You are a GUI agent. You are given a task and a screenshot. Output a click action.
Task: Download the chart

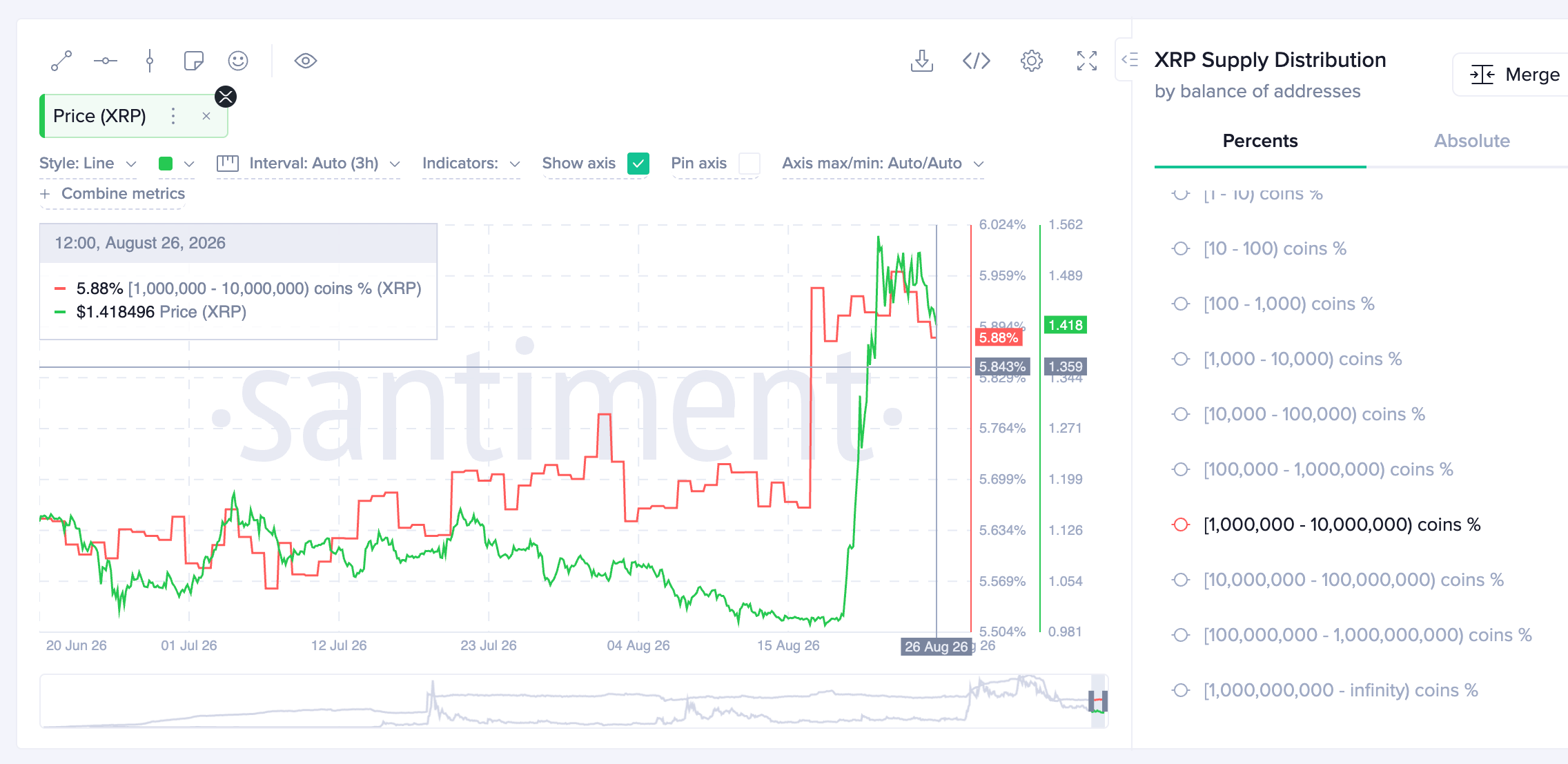(921, 61)
